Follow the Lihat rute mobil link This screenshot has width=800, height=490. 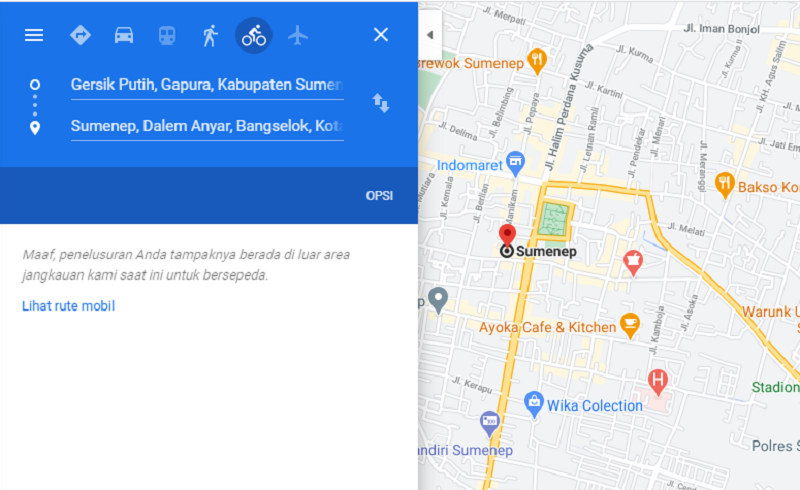click(68, 306)
